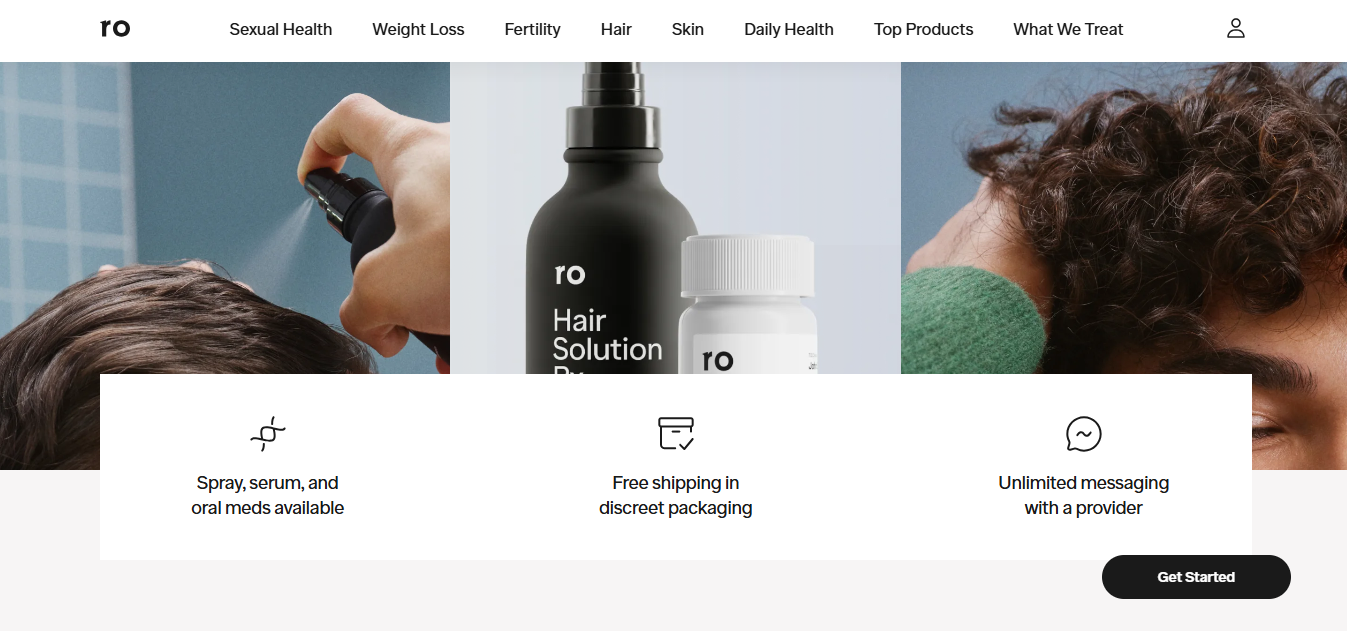The width and height of the screenshot is (1347, 631).
Task: Open What We Treat page
Action: (x=1068, y=30)
